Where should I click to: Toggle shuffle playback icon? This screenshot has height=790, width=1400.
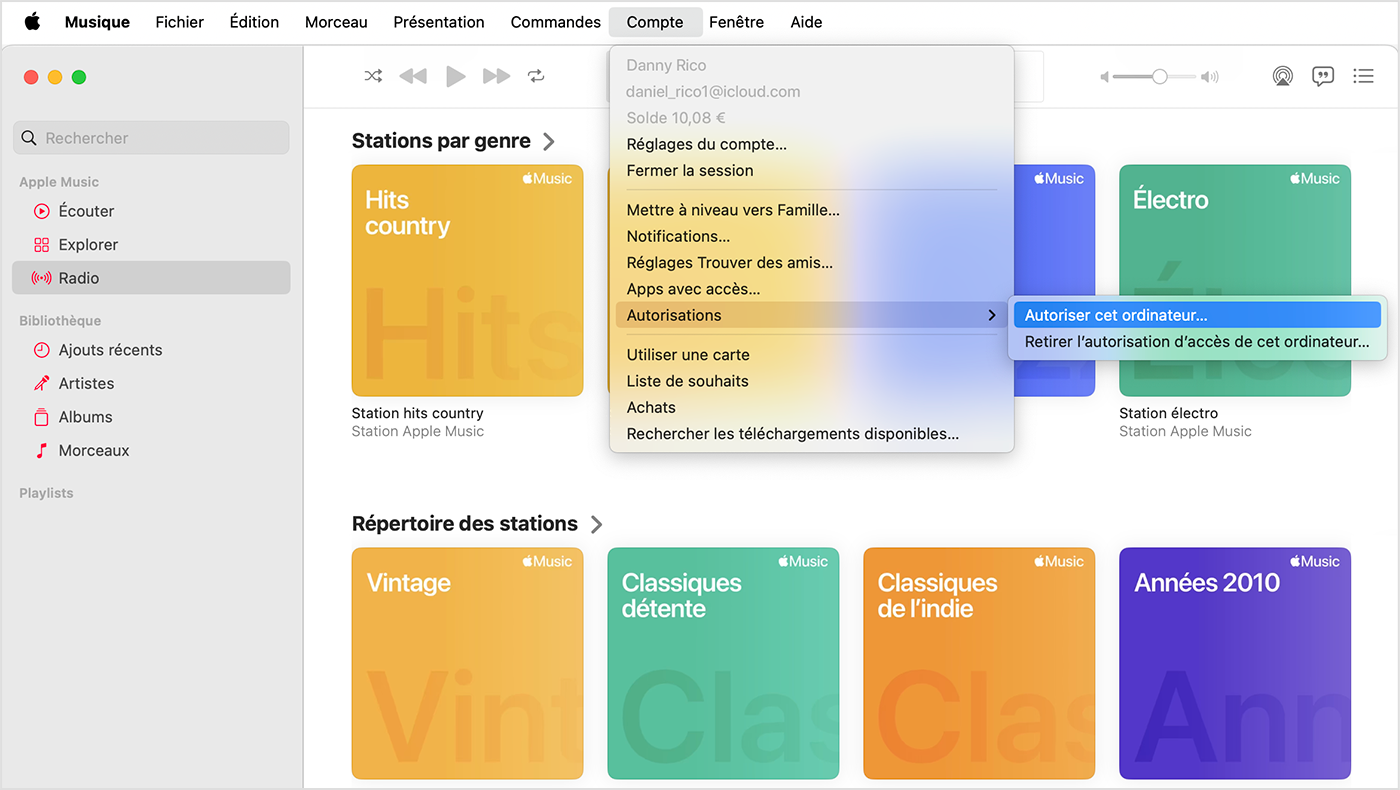click(x=373, y=76)
